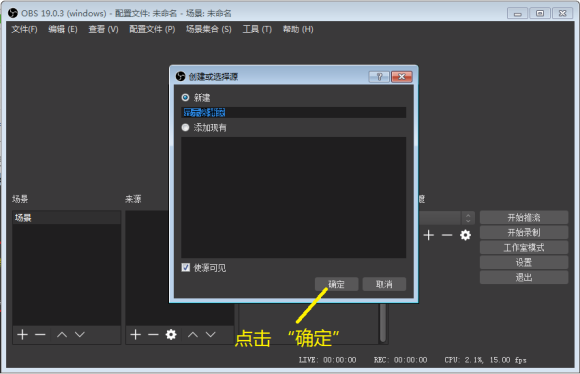Click the transition duration spinner arrows
The width and height of the screenshot is (580, 374).
[x=468, y=218]
